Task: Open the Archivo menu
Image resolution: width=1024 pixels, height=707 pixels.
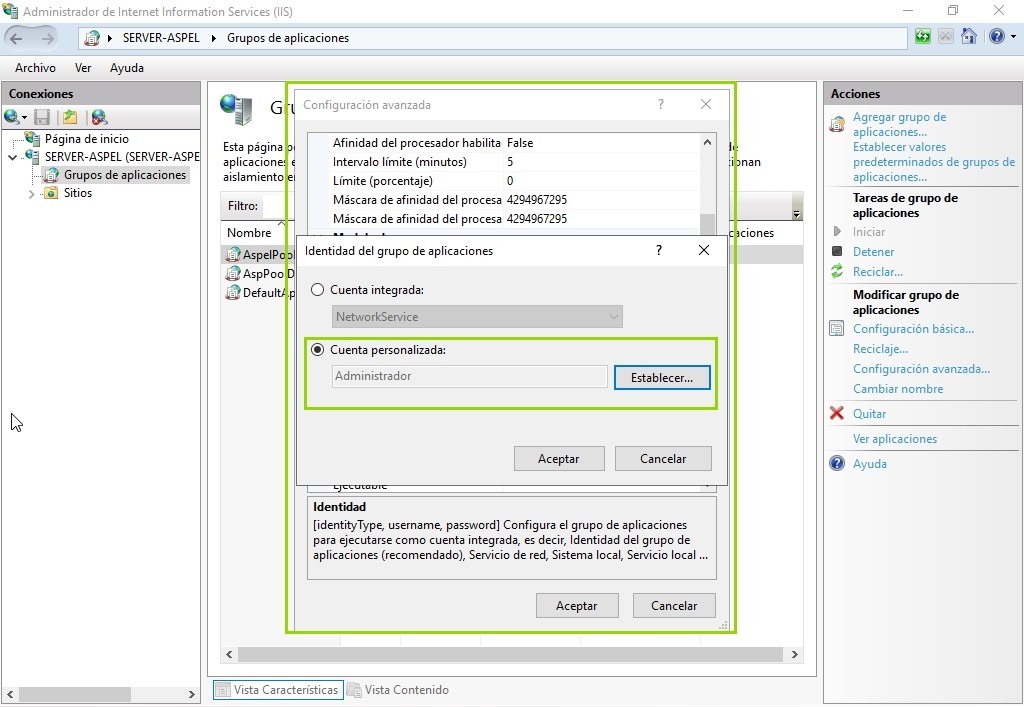Action: (x=35, y=68)
